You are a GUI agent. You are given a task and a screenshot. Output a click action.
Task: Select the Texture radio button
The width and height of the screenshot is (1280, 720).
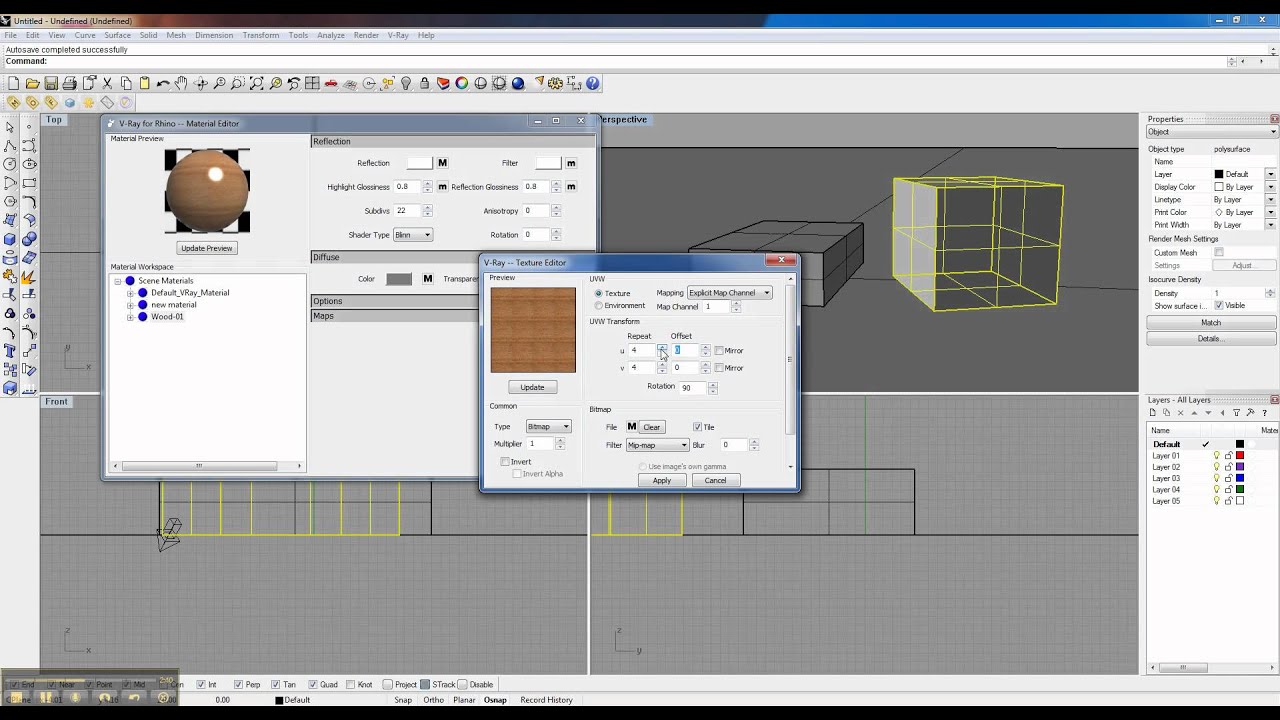pos(599,294)
